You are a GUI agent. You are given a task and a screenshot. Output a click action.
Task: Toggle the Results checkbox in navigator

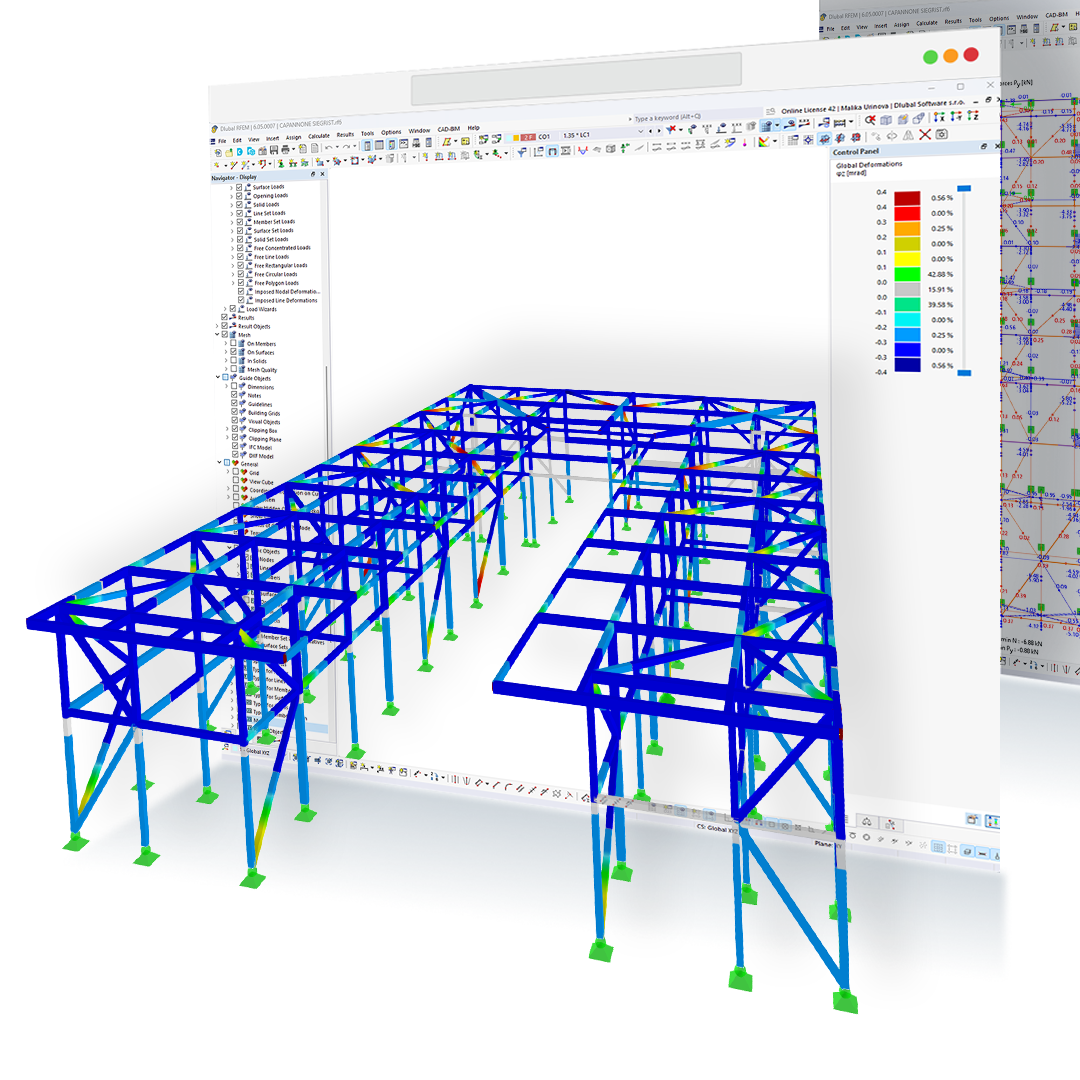pyautogui.click(x=225, y=317)
